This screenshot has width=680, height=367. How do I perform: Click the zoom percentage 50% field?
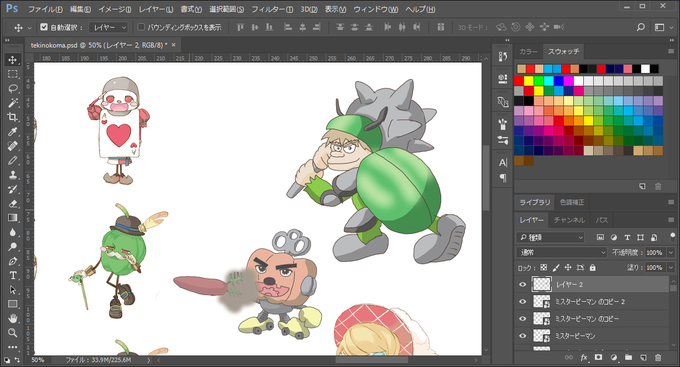38,360
